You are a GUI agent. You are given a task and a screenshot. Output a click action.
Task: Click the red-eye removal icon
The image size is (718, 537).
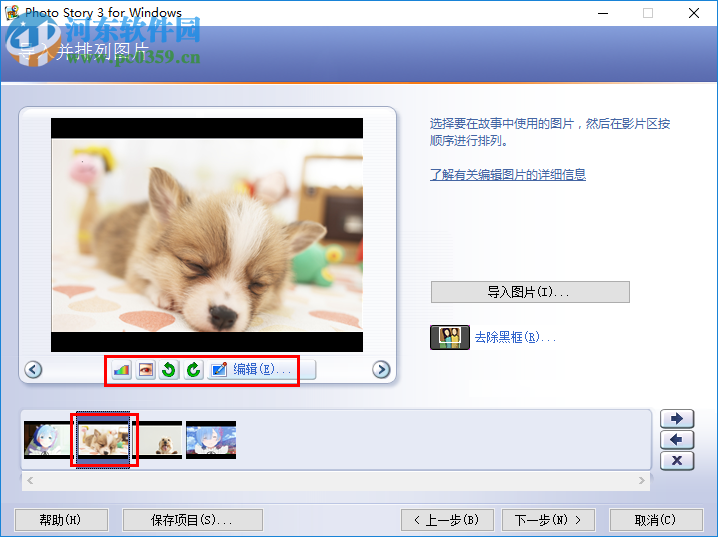pyautogui.click(x=146, y=369)
